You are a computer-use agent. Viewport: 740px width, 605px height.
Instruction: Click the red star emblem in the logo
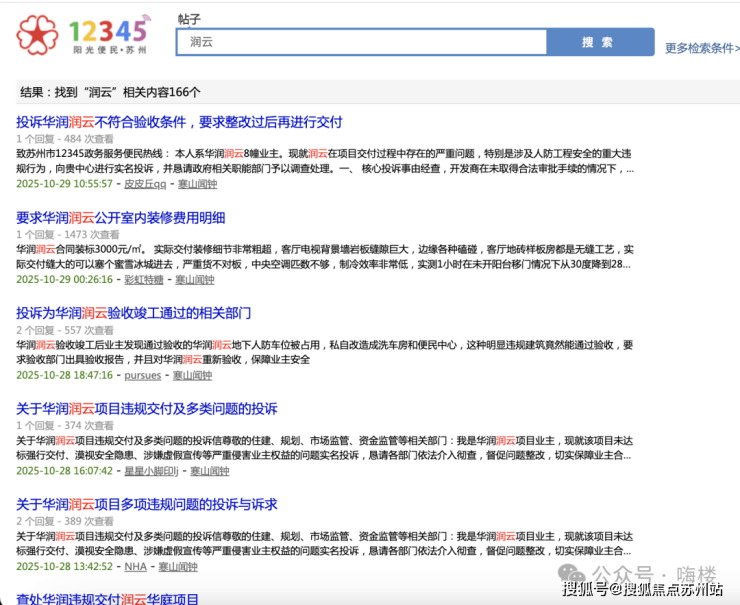37,35
